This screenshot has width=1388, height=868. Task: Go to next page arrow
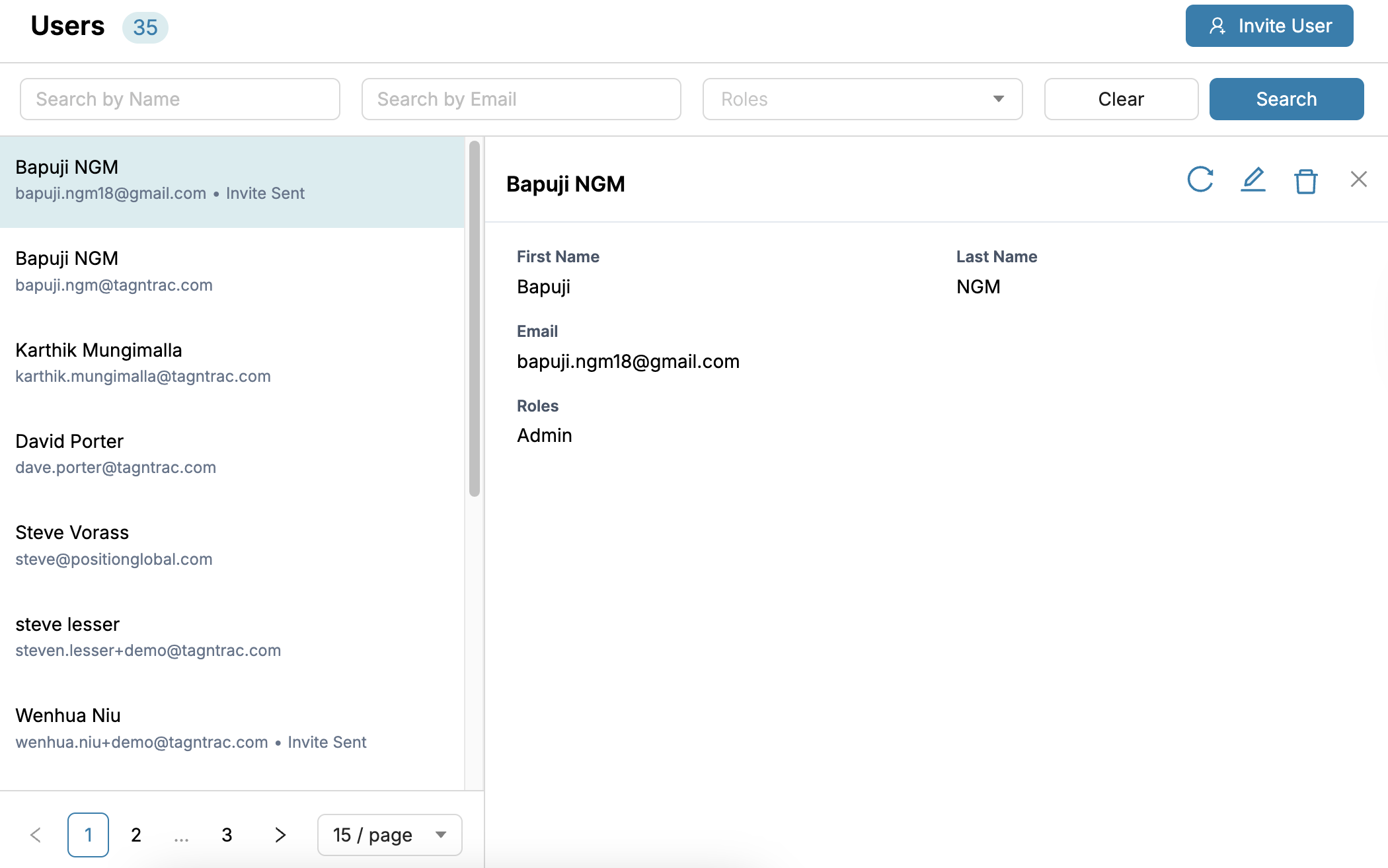tap(280, 835)
